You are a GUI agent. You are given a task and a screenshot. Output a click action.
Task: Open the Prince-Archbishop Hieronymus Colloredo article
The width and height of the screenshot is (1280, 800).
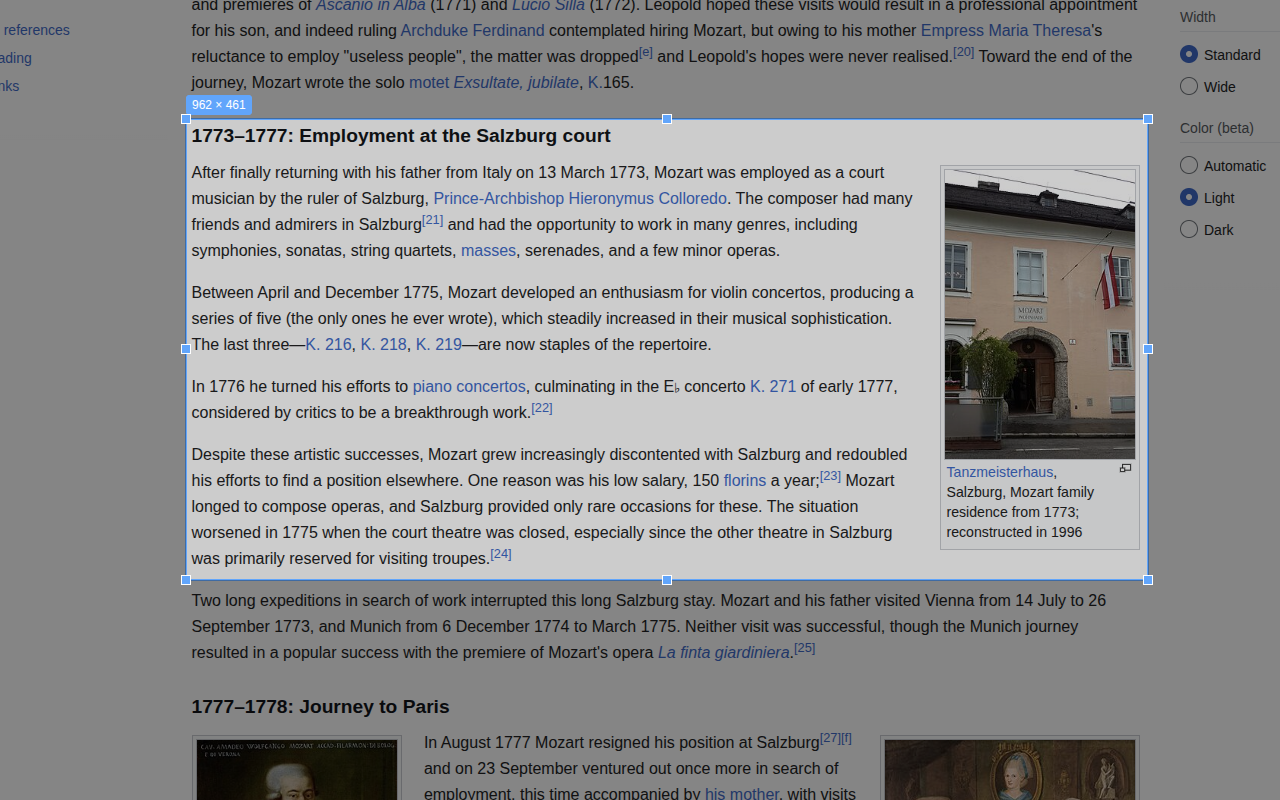point(580,198)
